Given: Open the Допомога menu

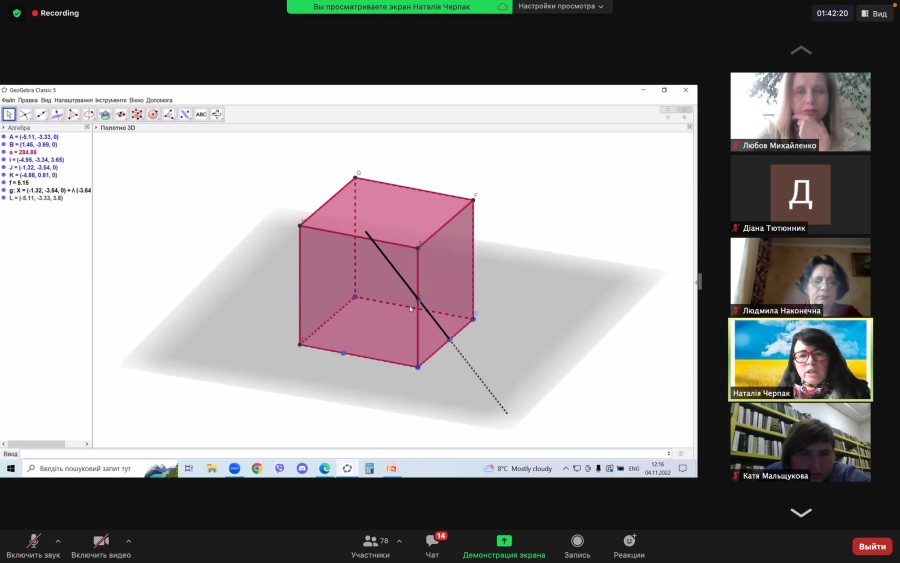Looking at the screenshot, I should 159,100.
